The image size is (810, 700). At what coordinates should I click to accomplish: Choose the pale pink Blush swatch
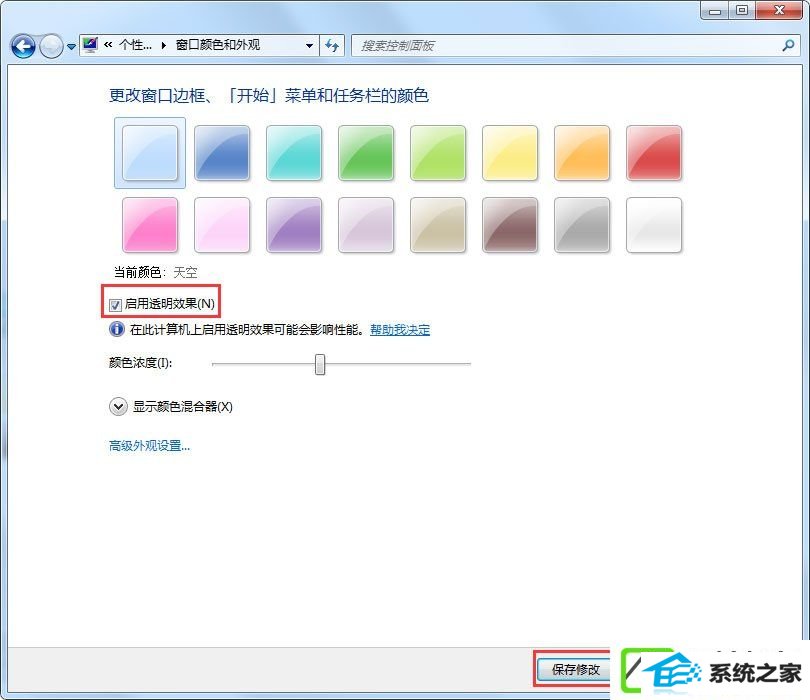222,225
